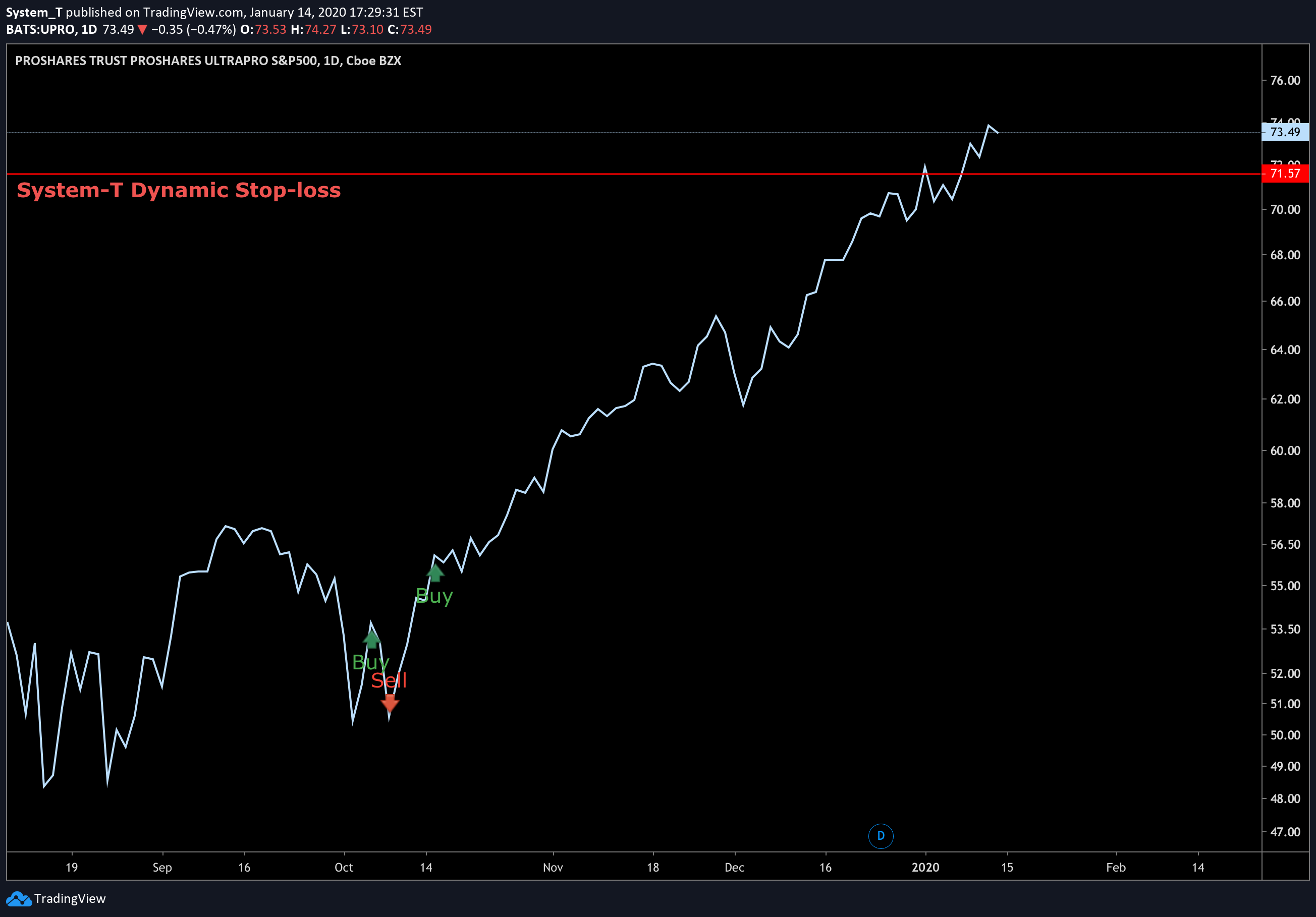Click the current price label 73.49
Viewport: 1316px width, 917px height.
1285,132
